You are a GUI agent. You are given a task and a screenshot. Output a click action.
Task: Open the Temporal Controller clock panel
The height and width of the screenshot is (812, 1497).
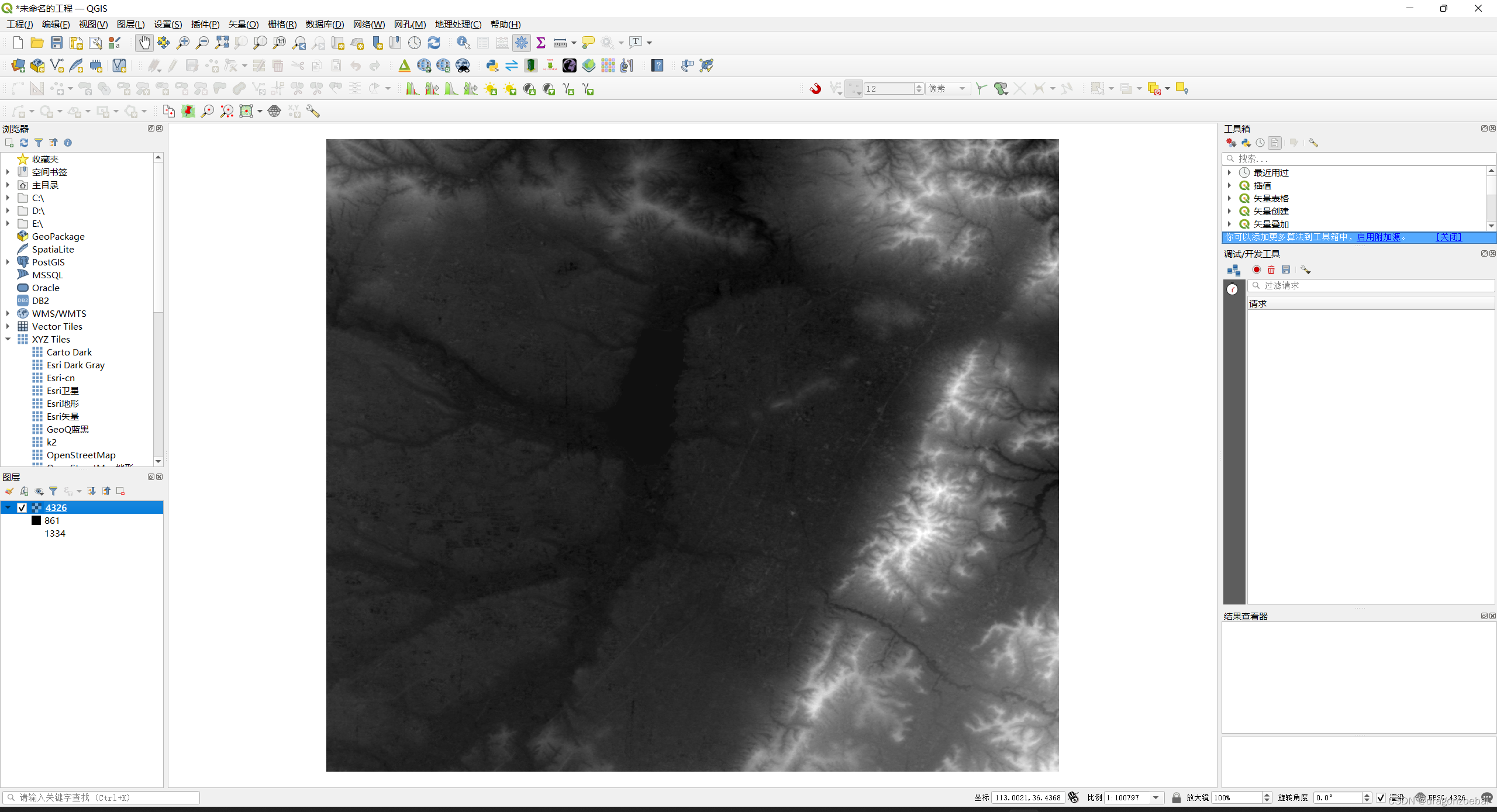click(x=415, y=43)
